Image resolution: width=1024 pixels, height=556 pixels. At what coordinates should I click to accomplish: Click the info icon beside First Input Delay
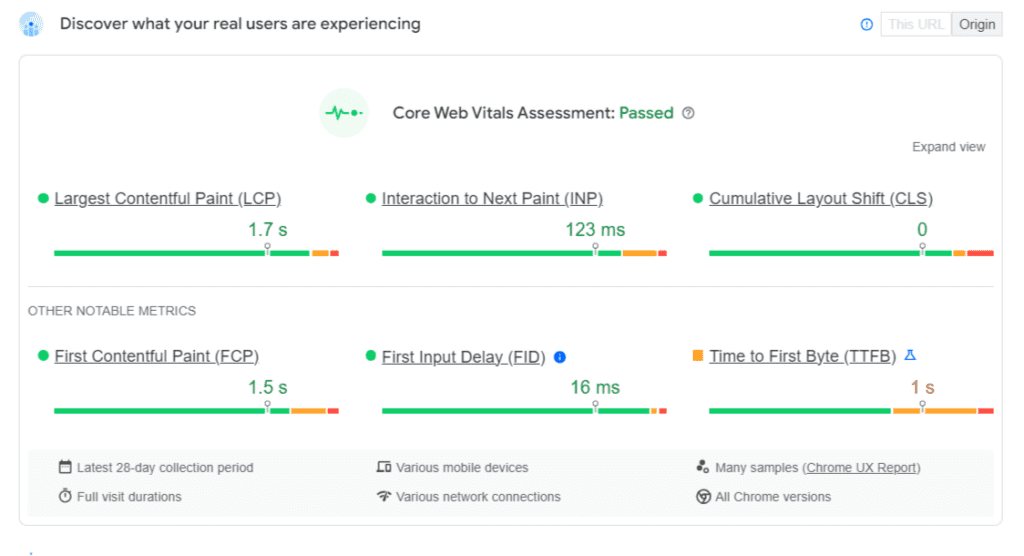(x=560, y=357)
